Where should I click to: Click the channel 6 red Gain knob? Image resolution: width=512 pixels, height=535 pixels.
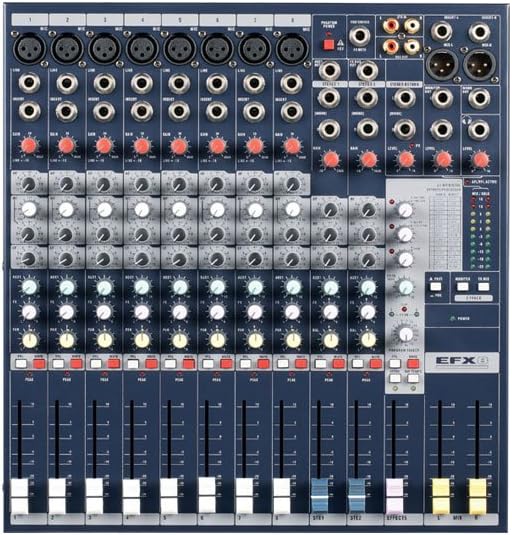click(x=217, y=146)
